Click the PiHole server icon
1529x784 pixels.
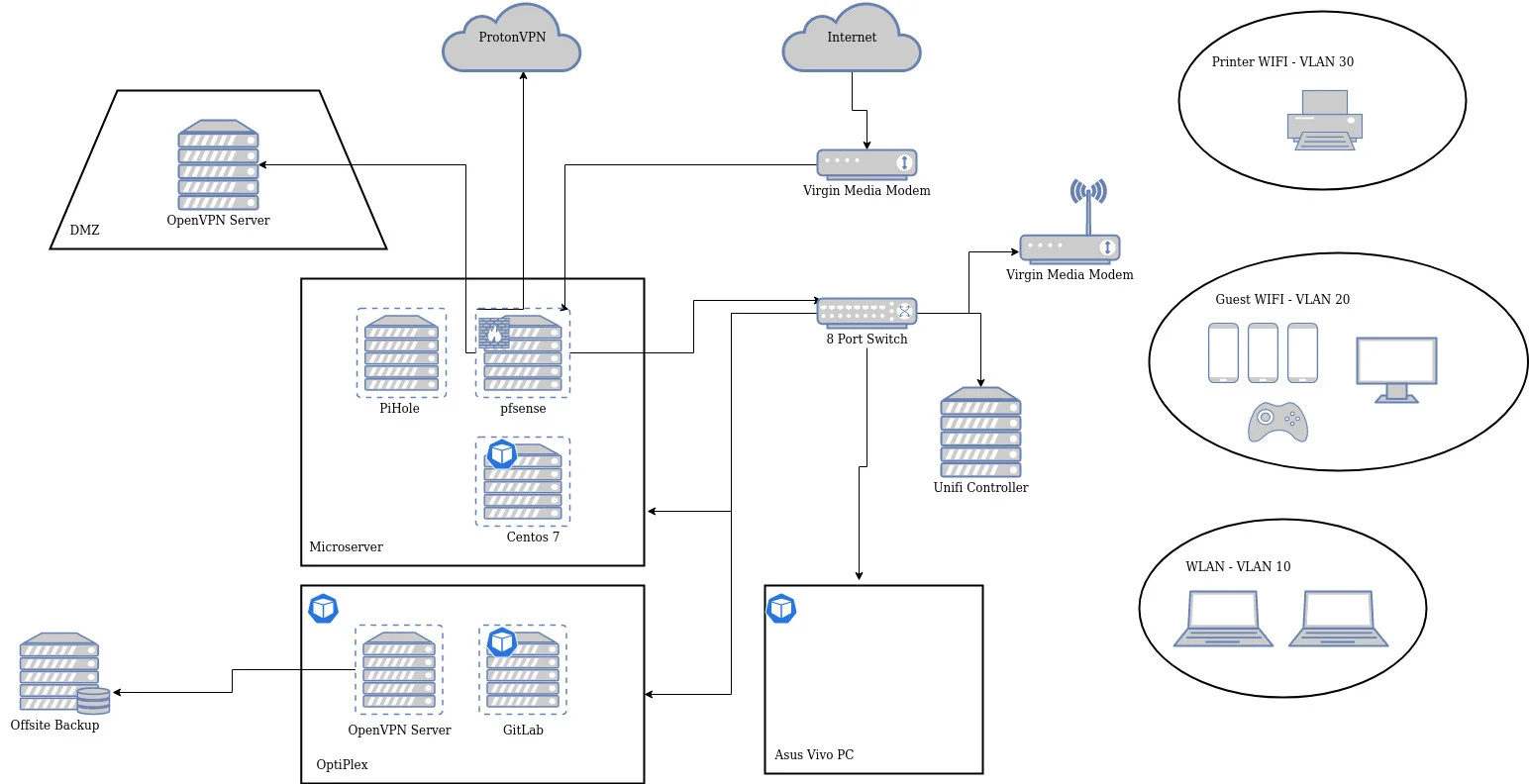point(401,353)
